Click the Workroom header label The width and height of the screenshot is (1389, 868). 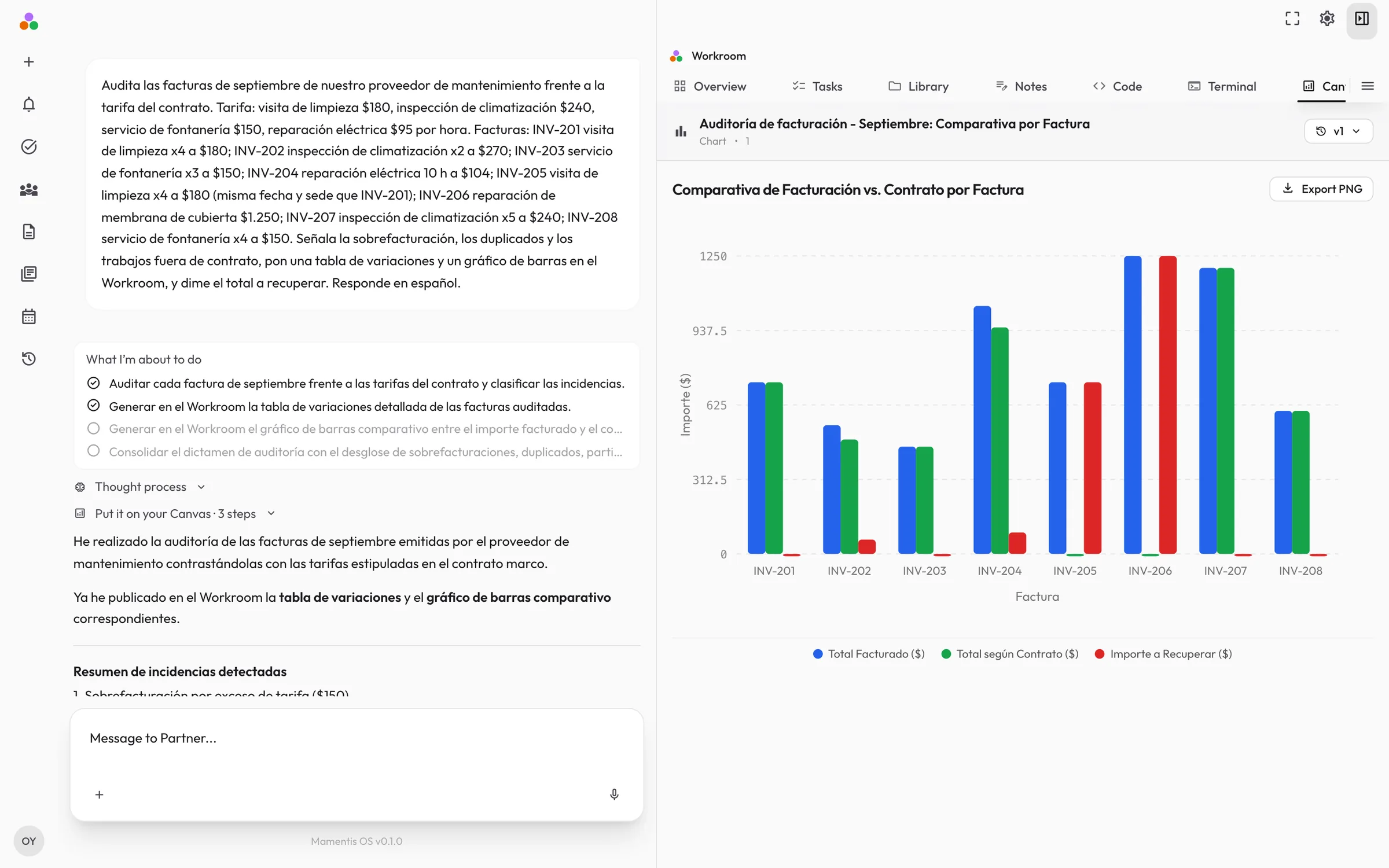pos(719,56)
